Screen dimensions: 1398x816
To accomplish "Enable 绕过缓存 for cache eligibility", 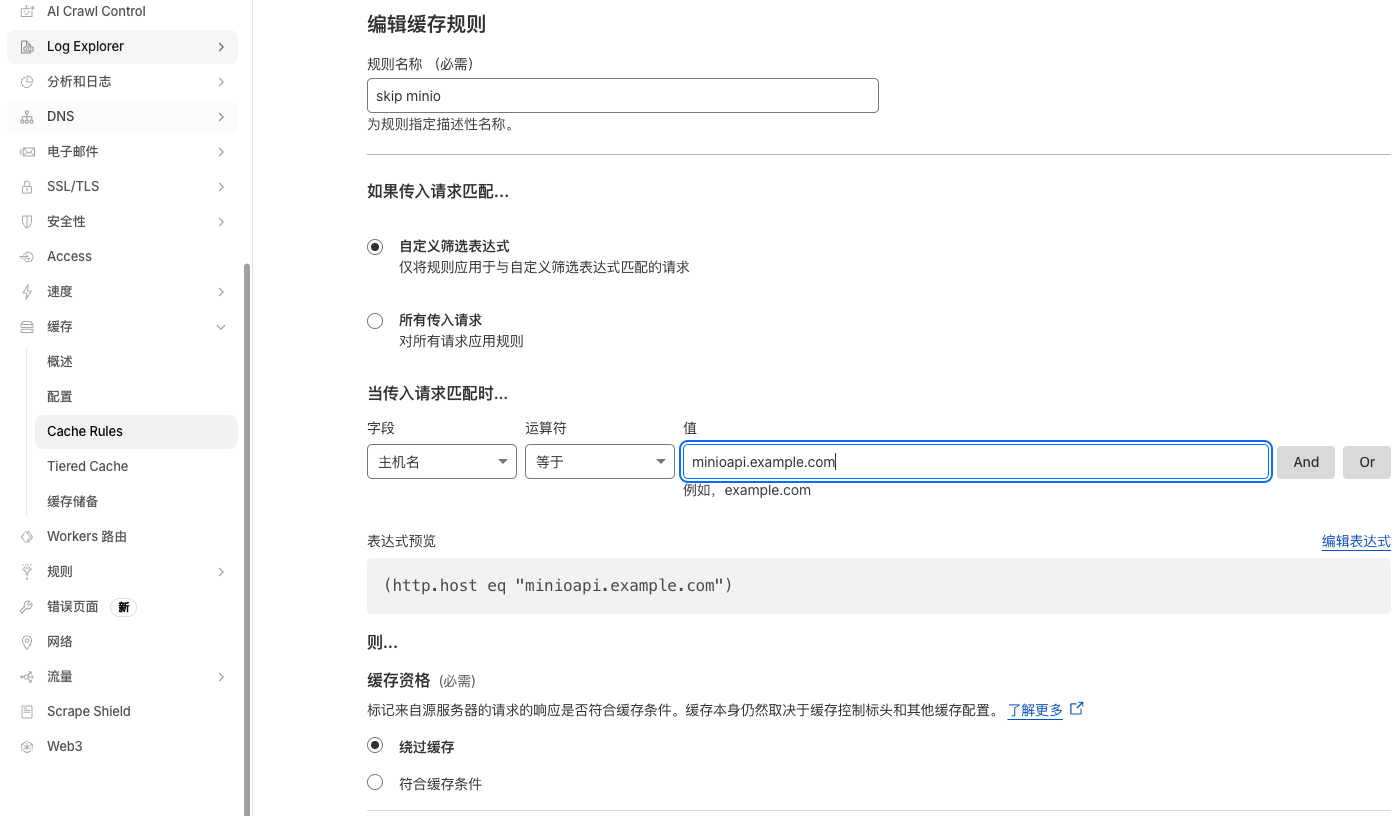I will pos(375,745).
